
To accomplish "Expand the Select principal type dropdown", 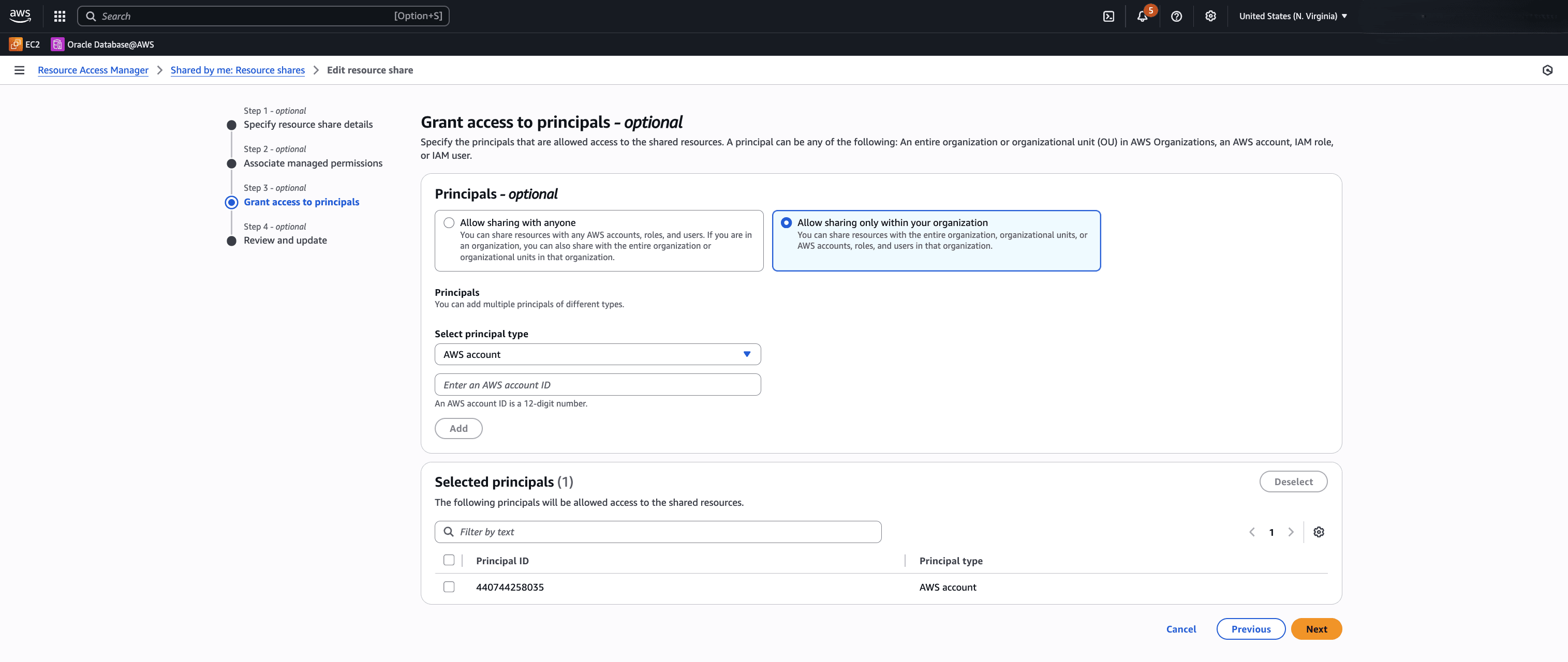I will 597,354.
